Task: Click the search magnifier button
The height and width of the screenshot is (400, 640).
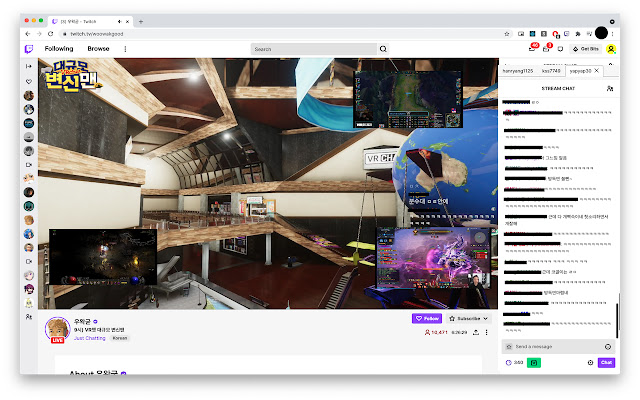Action: tap(383, 49)
